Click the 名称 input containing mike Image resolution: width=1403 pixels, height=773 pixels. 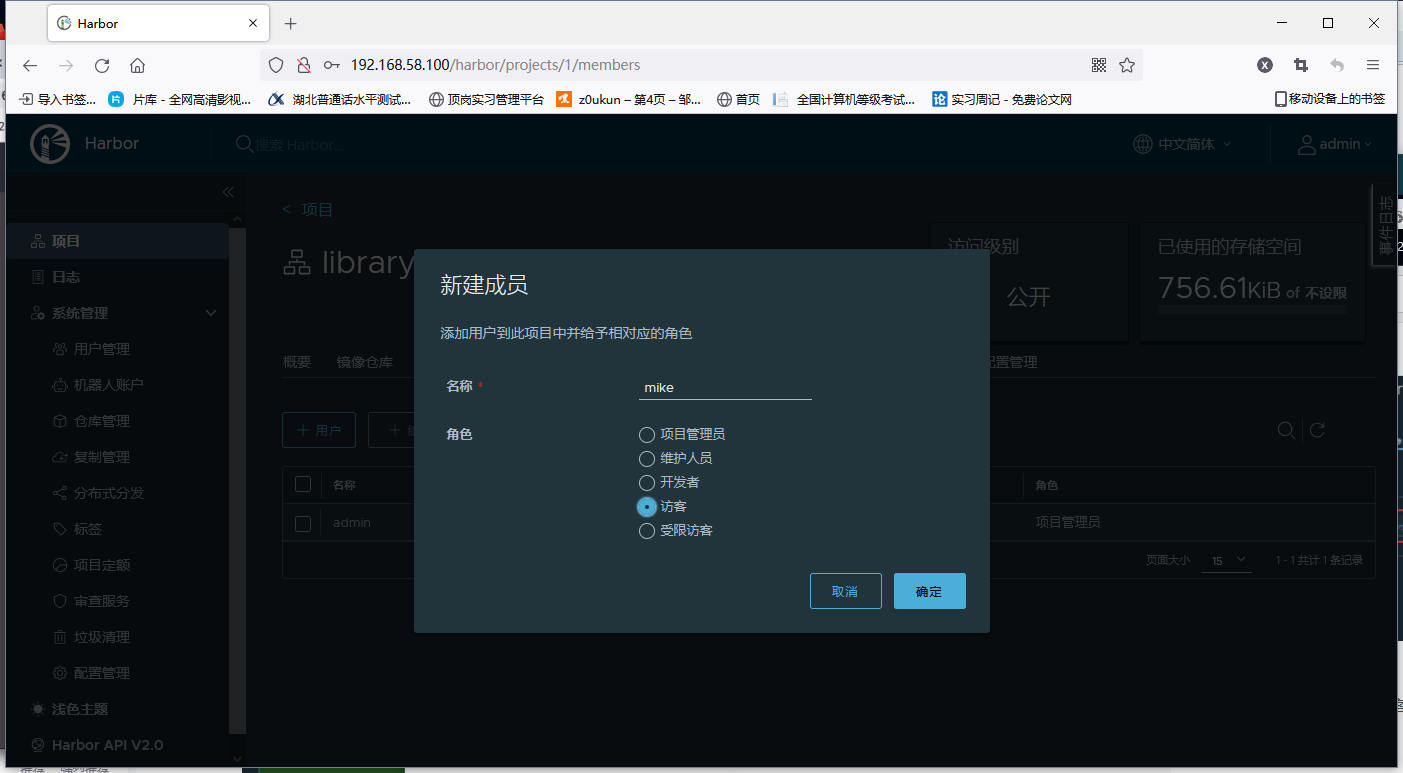coord(725,388)
